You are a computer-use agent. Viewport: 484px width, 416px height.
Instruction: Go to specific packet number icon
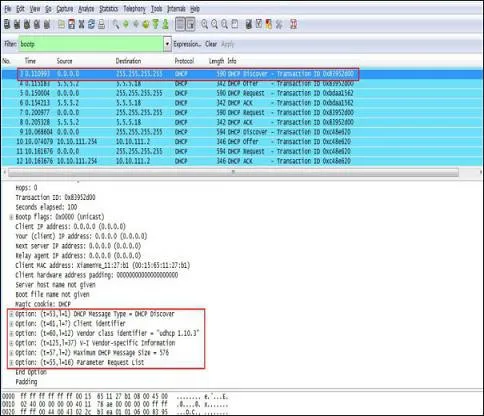(x=146, y=24)
